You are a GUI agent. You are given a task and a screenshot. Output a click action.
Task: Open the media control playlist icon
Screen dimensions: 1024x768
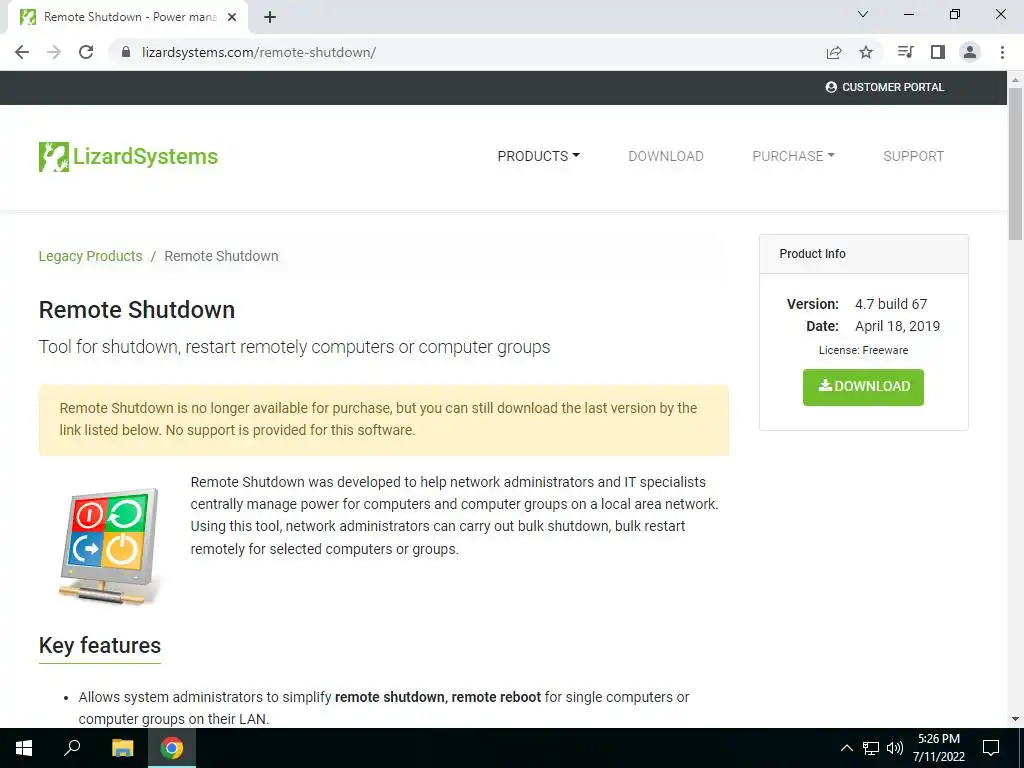905,52
